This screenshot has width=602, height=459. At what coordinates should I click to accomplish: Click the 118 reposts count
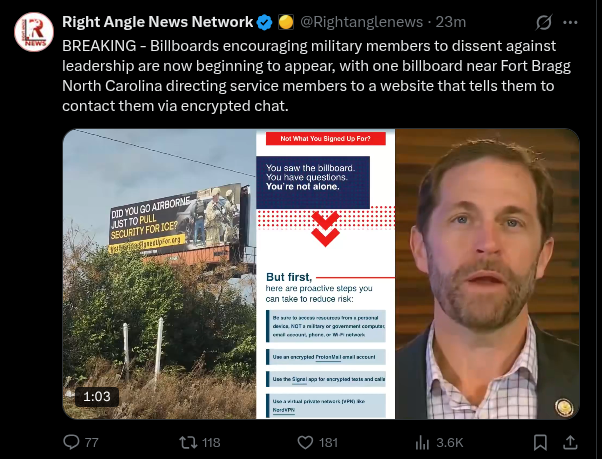pos(211,442)
